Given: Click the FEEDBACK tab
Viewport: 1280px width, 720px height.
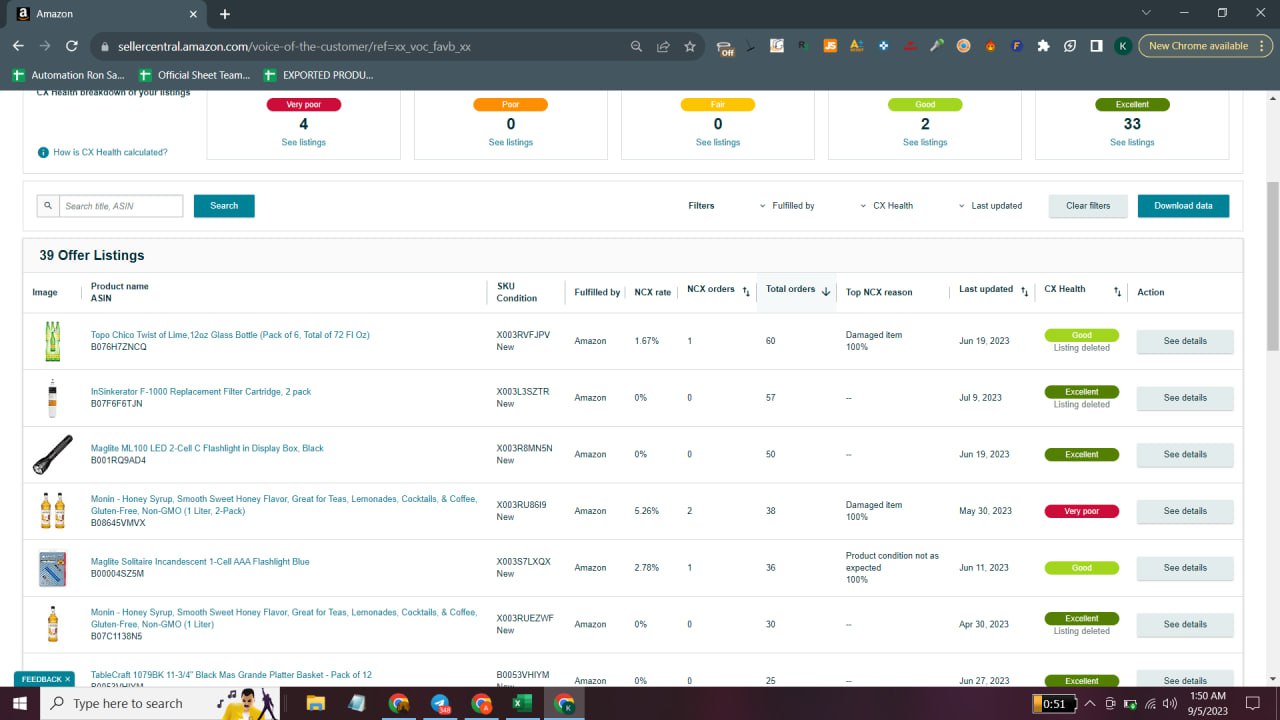Looking at the screenshot, I should pyautogui.click(x=43, y=679).
